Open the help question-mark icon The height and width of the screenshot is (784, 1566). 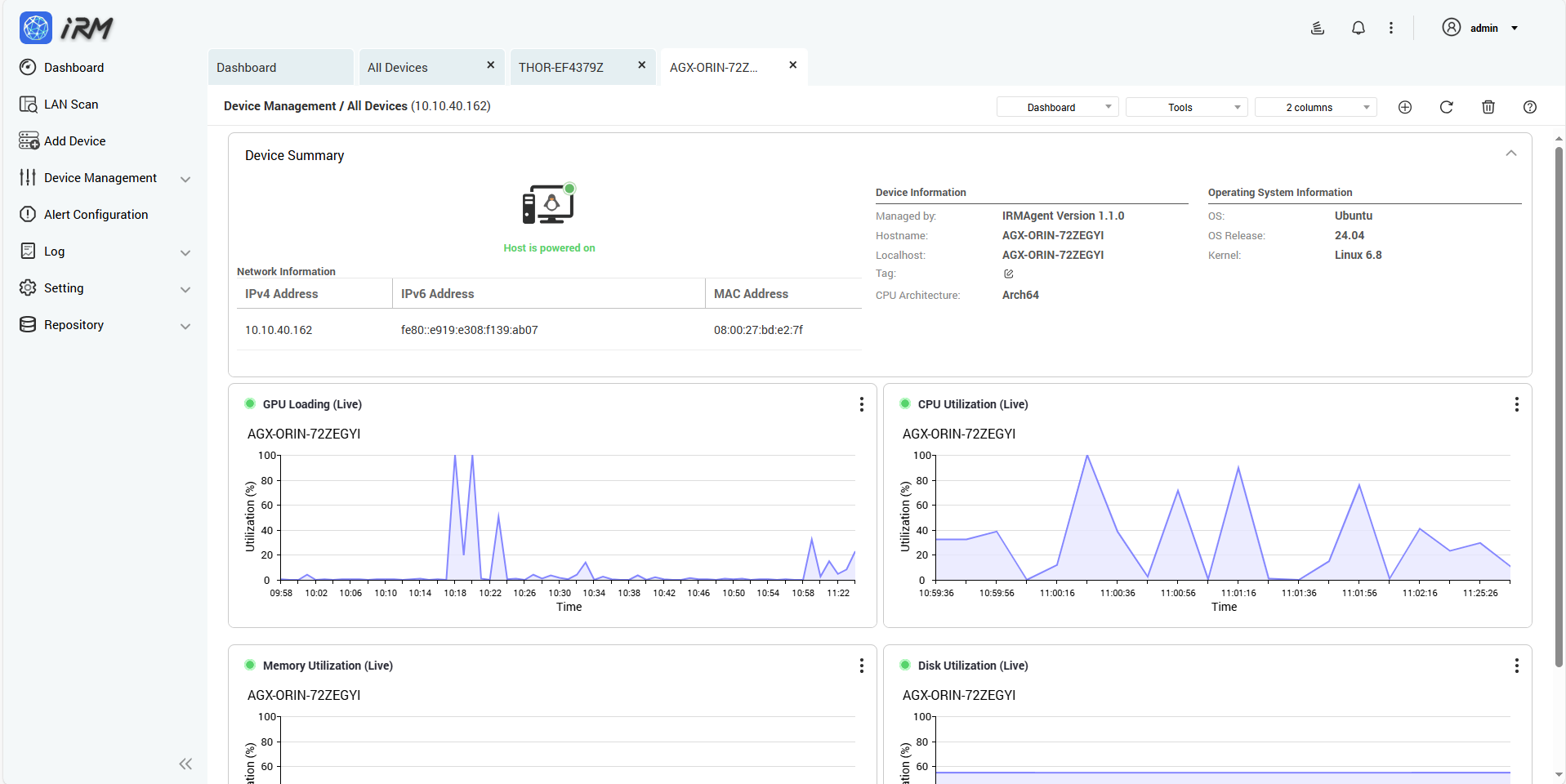(1530, 107)
